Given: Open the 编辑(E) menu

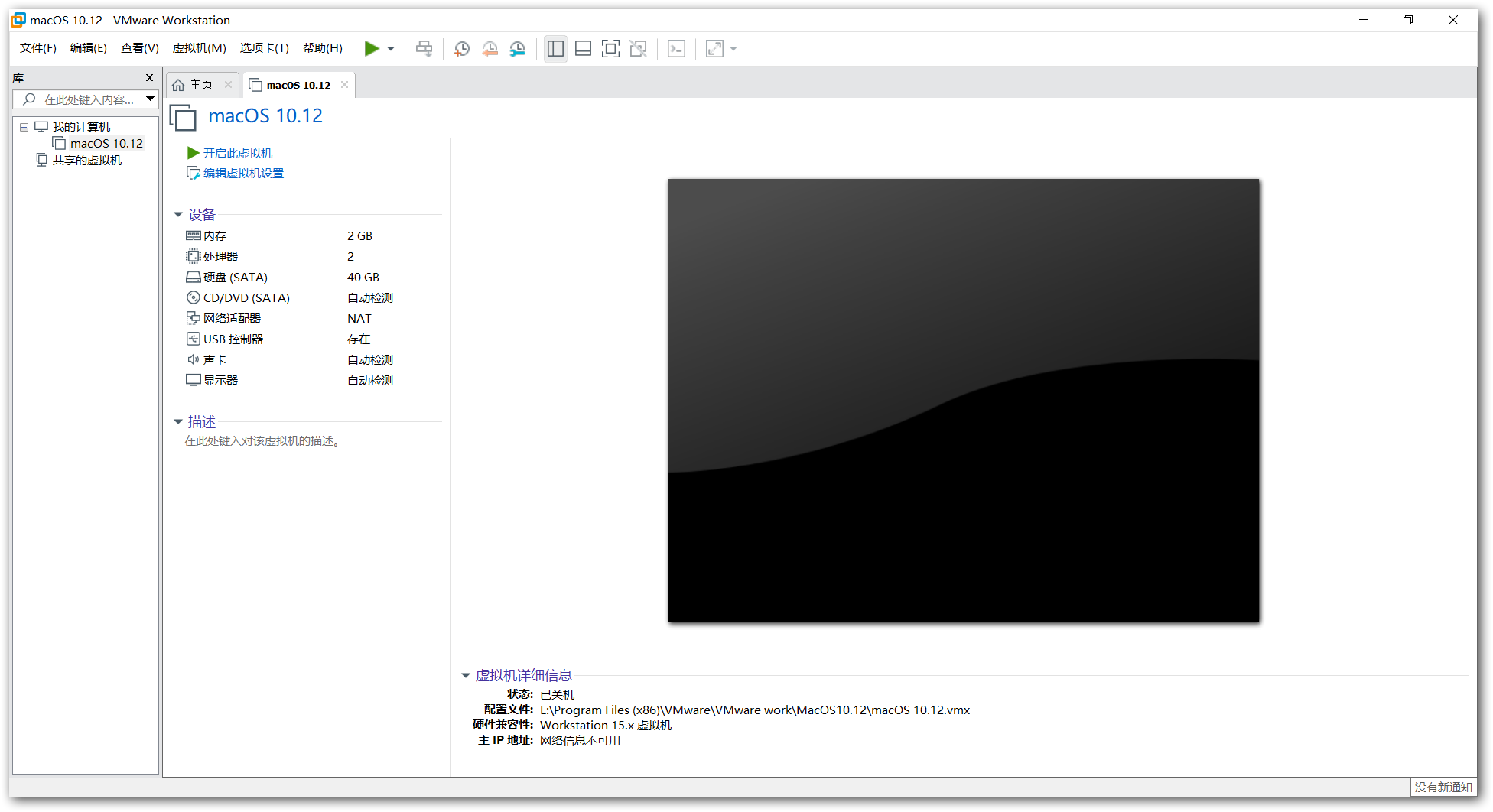Looking at the screenshot, I should 88,48.
